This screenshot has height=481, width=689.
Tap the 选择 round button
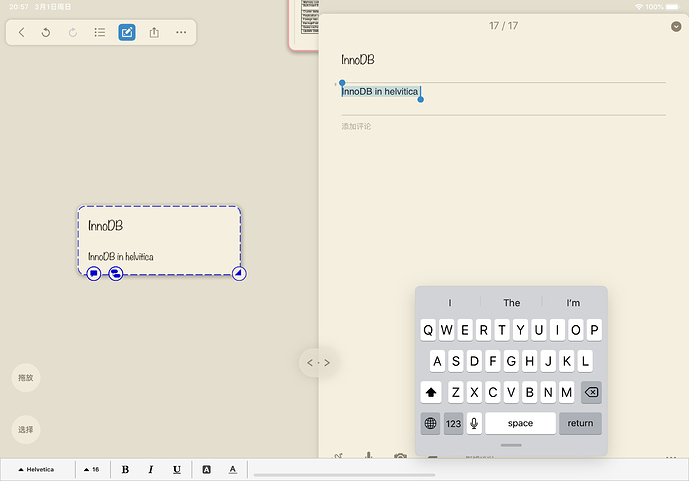click(26, 429)
